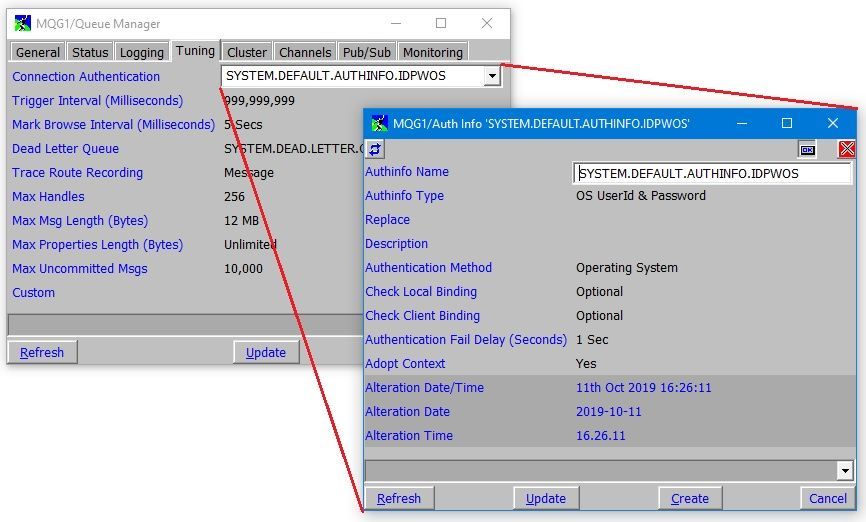
Task: Click Dead Letter Queue label
Action: pos(66,149)
